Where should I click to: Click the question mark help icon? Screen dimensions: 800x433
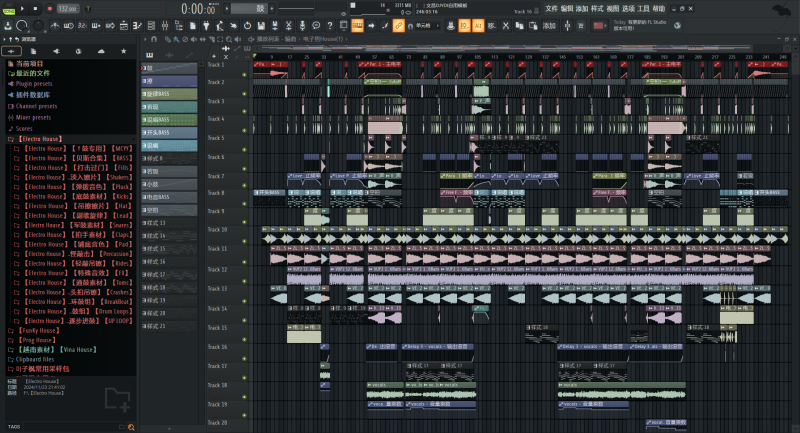pos(330,26)
